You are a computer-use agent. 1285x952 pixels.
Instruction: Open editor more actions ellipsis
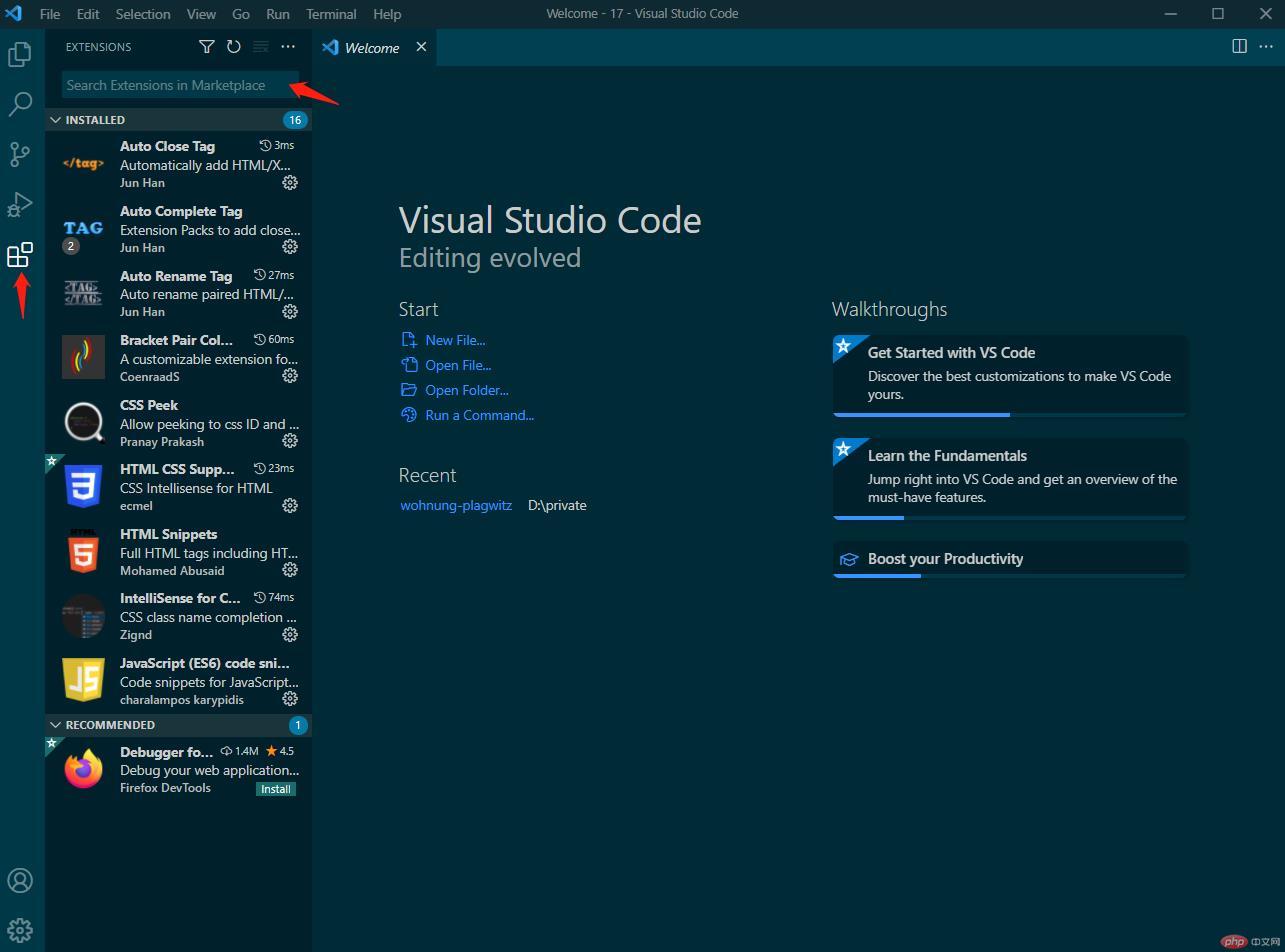pos(1266,46)
